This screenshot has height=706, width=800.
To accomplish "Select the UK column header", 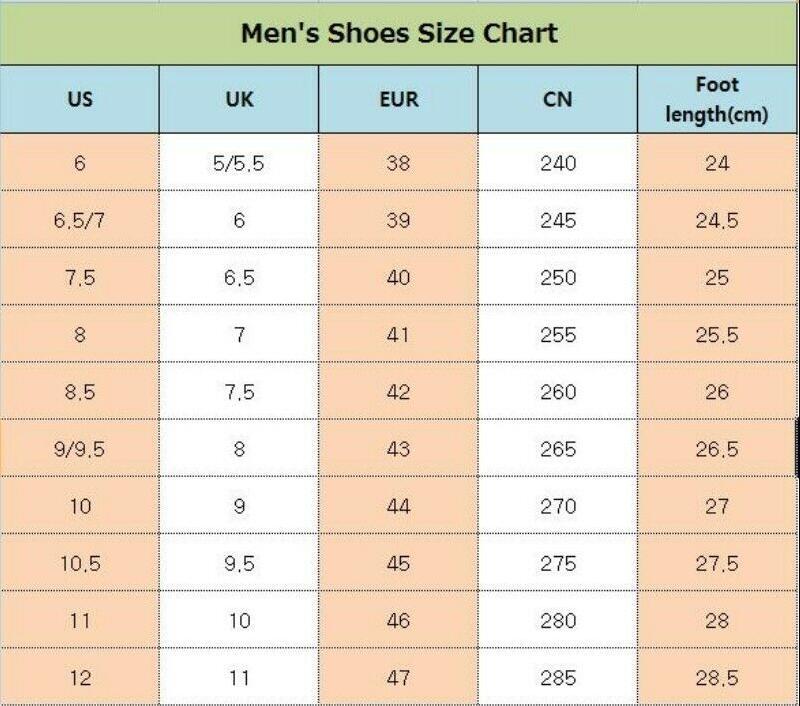I will click(x=239, y=99).
